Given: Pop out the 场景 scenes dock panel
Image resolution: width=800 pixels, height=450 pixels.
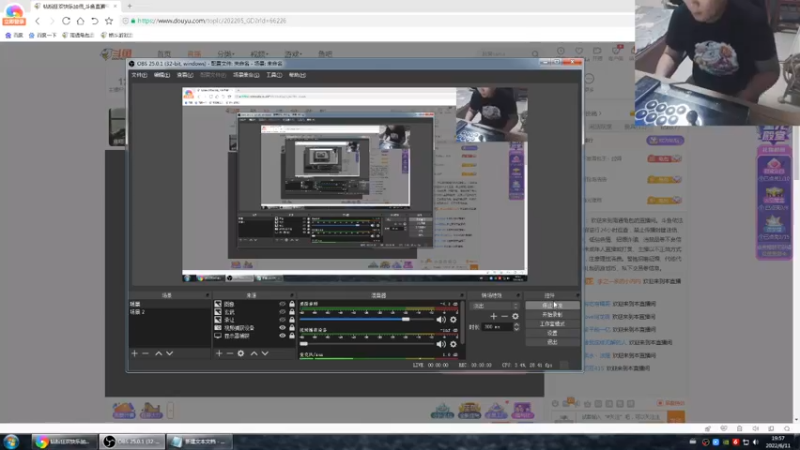Looking at the screenshot, I should click(207, 295).
